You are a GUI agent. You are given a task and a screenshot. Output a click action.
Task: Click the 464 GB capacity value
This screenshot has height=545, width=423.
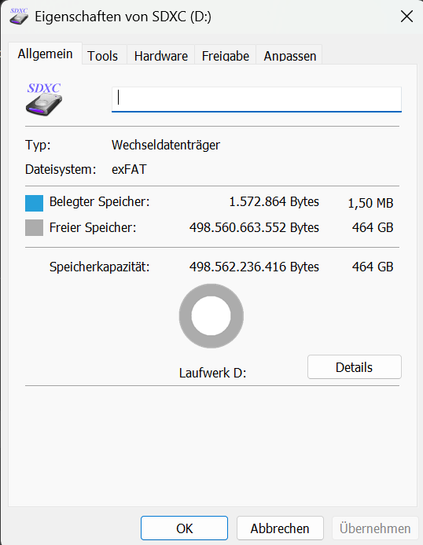click(x=373, y=267)
